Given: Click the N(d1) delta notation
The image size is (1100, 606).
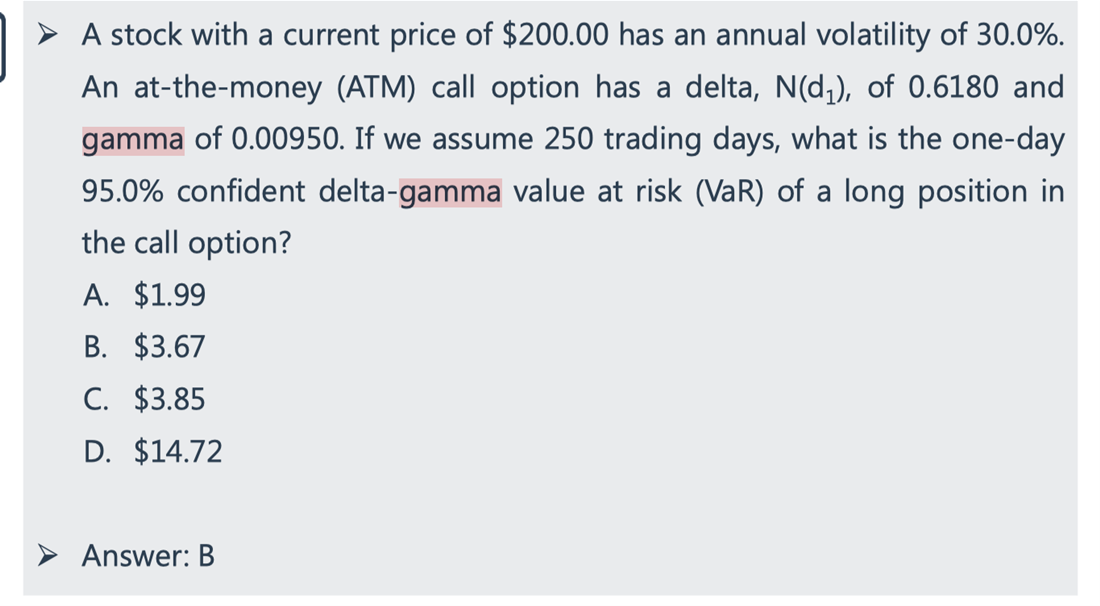Looking at the screenshot, I should (812, 88).
